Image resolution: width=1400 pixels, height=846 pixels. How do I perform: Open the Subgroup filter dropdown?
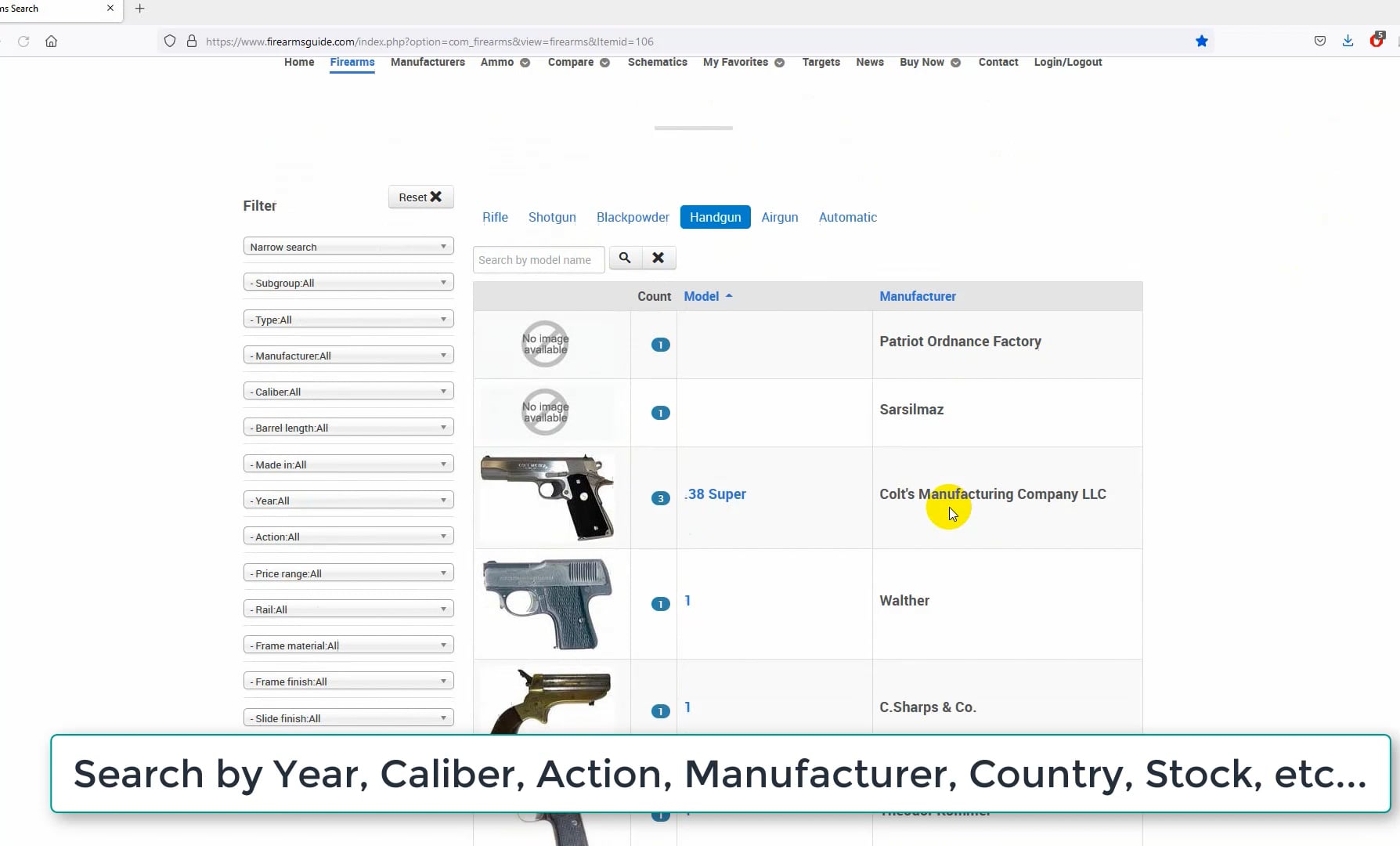348,283
